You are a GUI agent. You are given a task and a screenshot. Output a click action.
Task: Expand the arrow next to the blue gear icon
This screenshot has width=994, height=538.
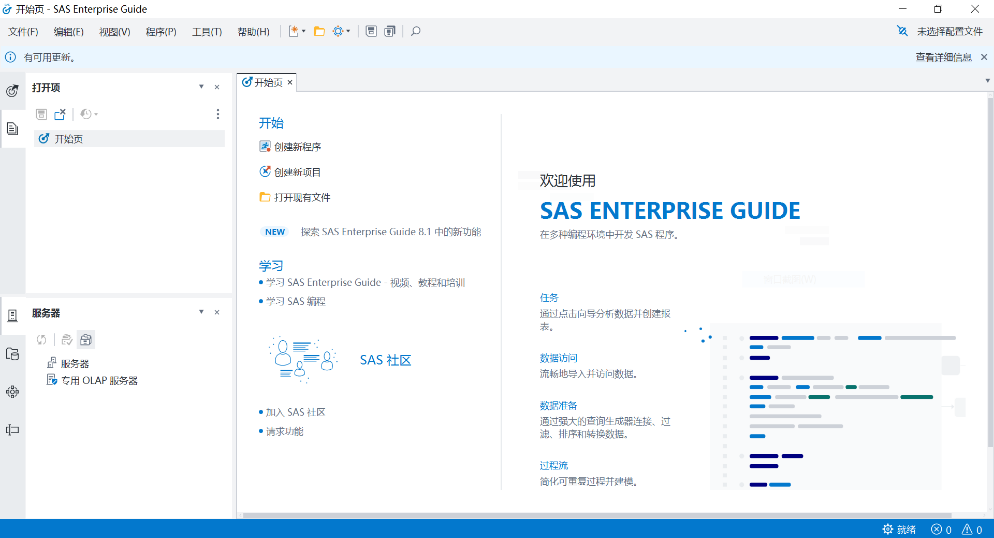348,31
